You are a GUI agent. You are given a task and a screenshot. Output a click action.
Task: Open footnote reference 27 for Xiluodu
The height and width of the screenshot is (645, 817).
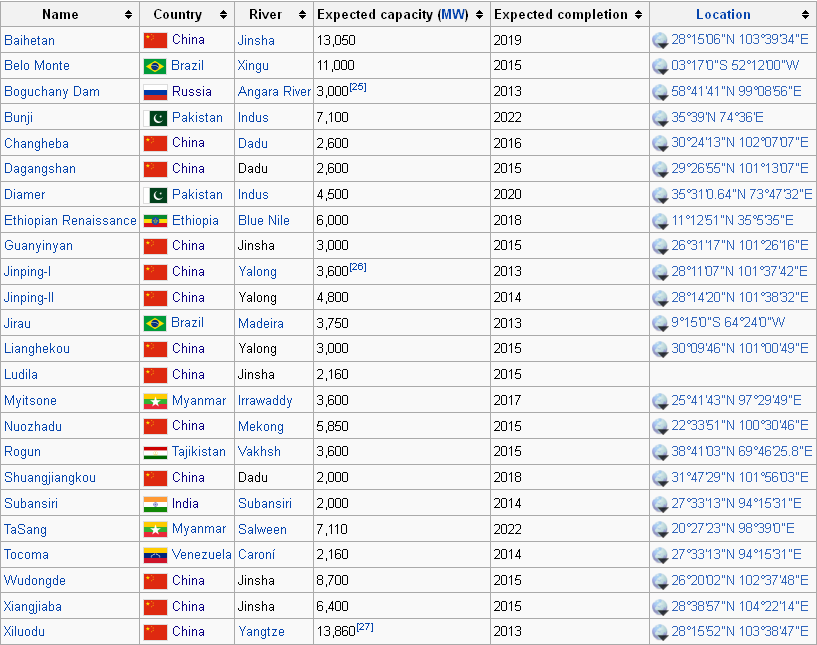(364, 627)
